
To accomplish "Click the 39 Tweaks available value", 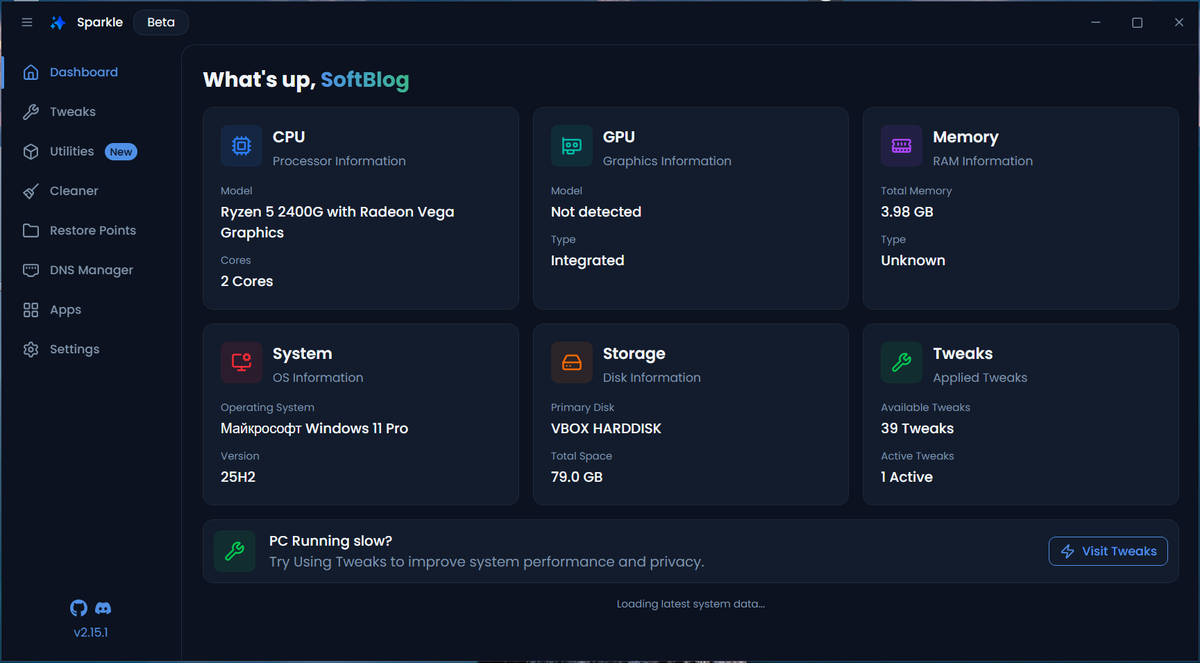I will point(917,428).
